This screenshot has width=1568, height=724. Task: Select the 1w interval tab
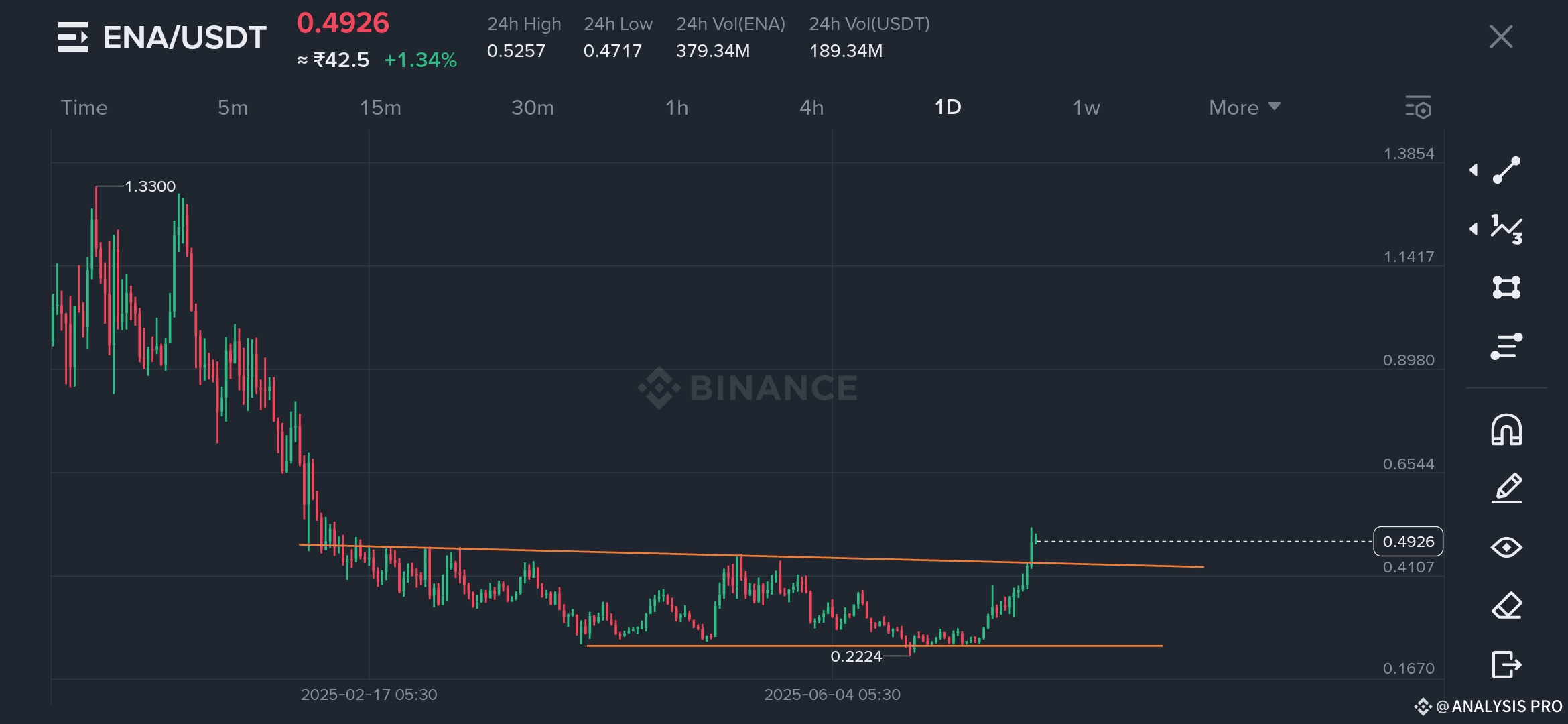pyautogui.click(x=1086, y=107)
